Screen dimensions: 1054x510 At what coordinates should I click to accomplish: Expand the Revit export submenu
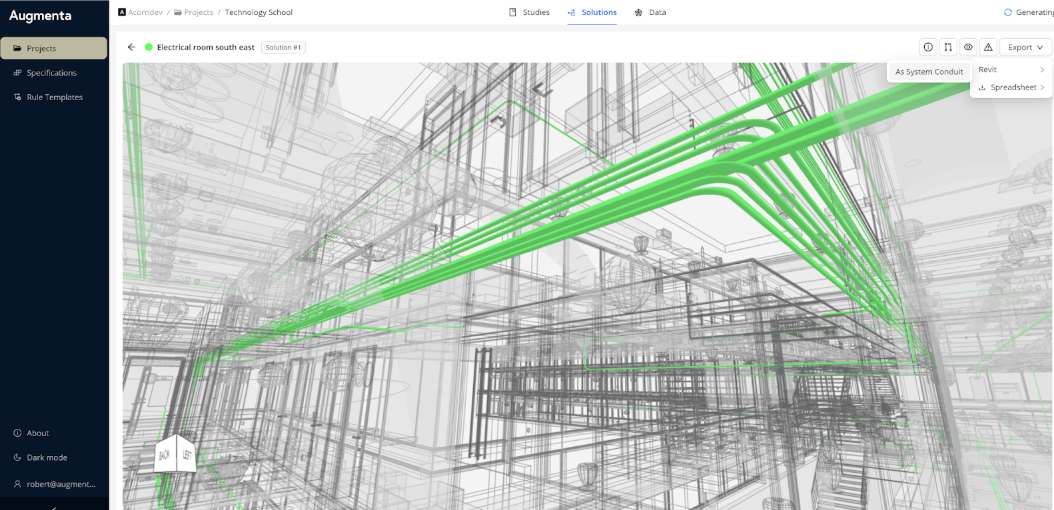coord(1011,70)
